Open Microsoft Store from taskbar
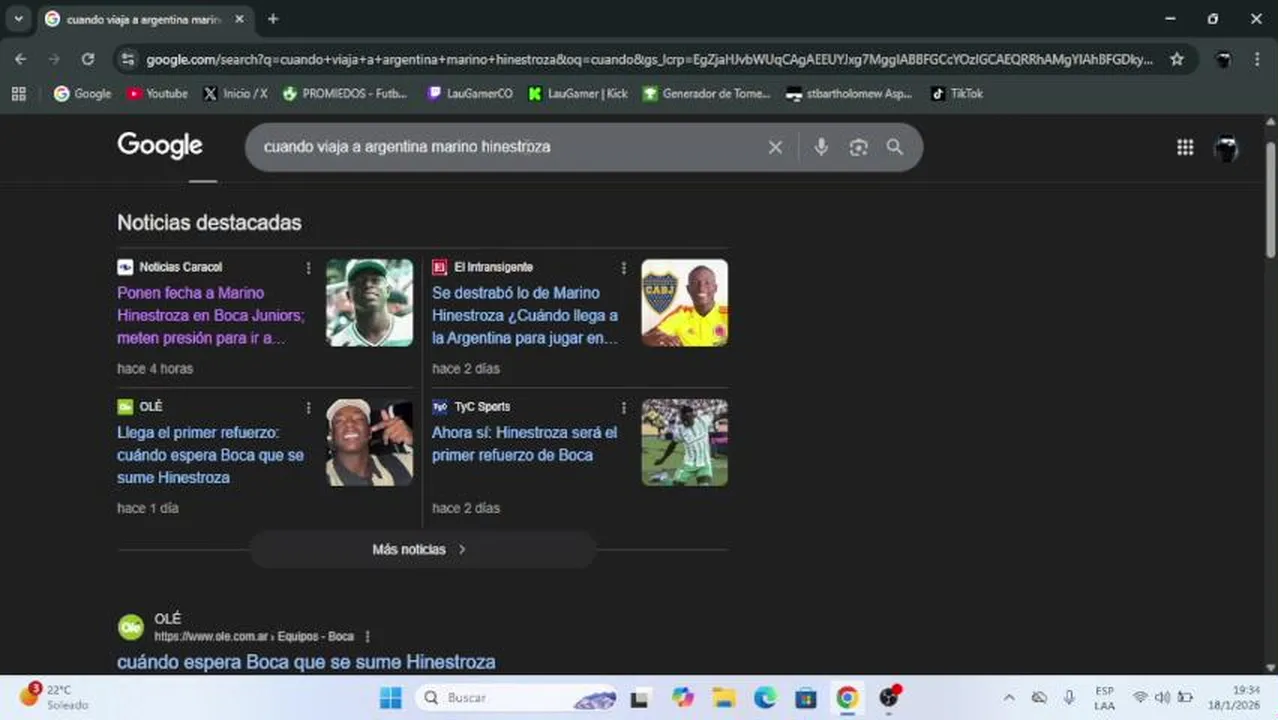Screen dimensions: 1278x720 tap(806, 697)
